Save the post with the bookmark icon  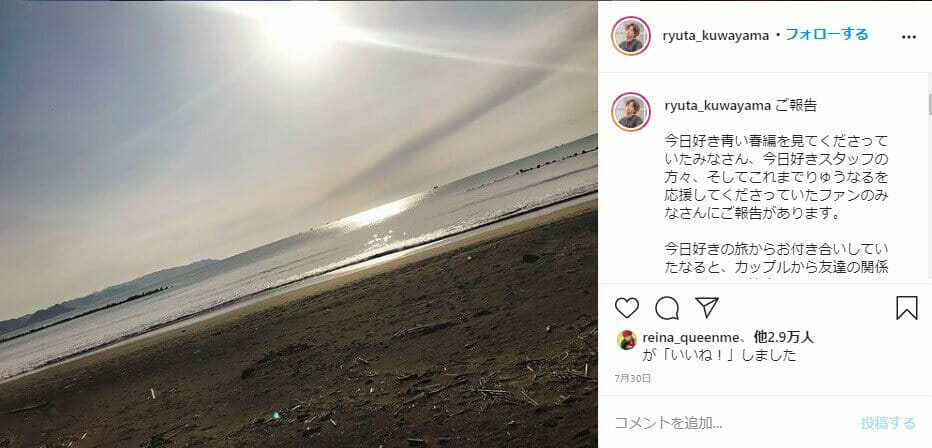(x=906, y=308)
